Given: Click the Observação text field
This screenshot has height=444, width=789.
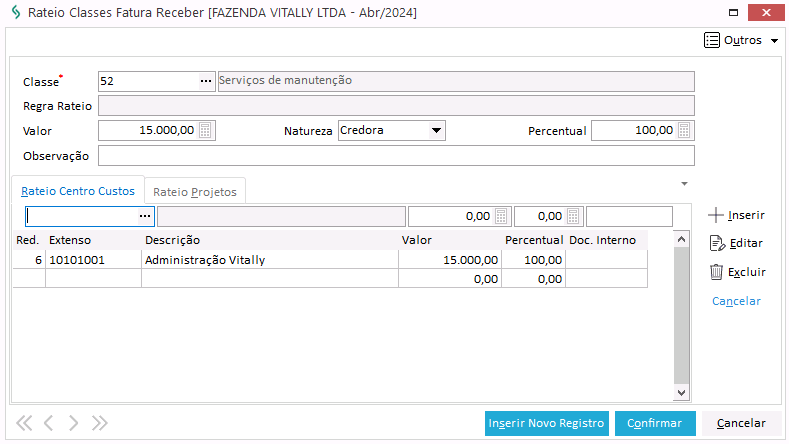Looking at the screenshot, I should pyautogui.click(x=396, y=156).
